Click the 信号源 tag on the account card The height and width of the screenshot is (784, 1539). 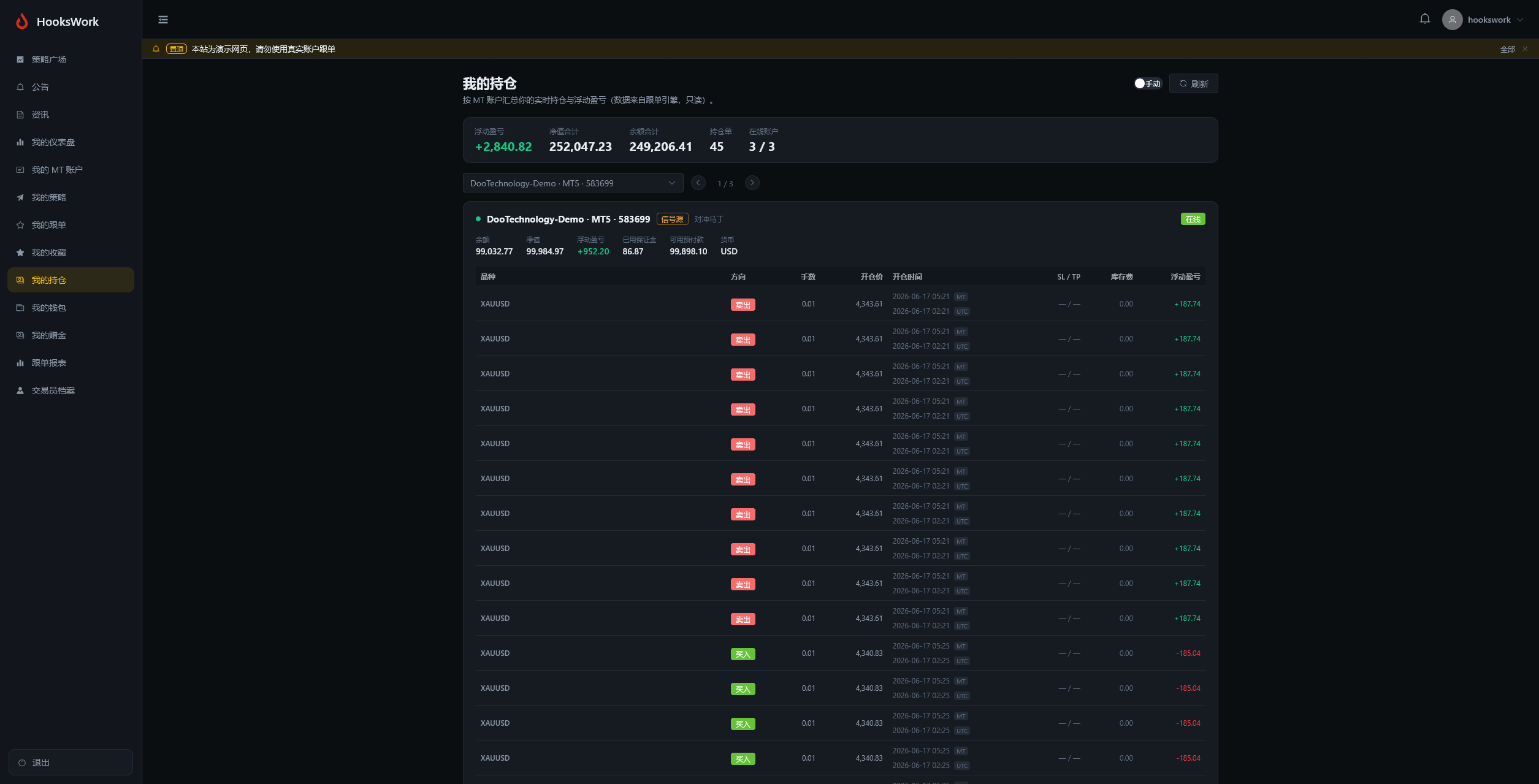672,219
